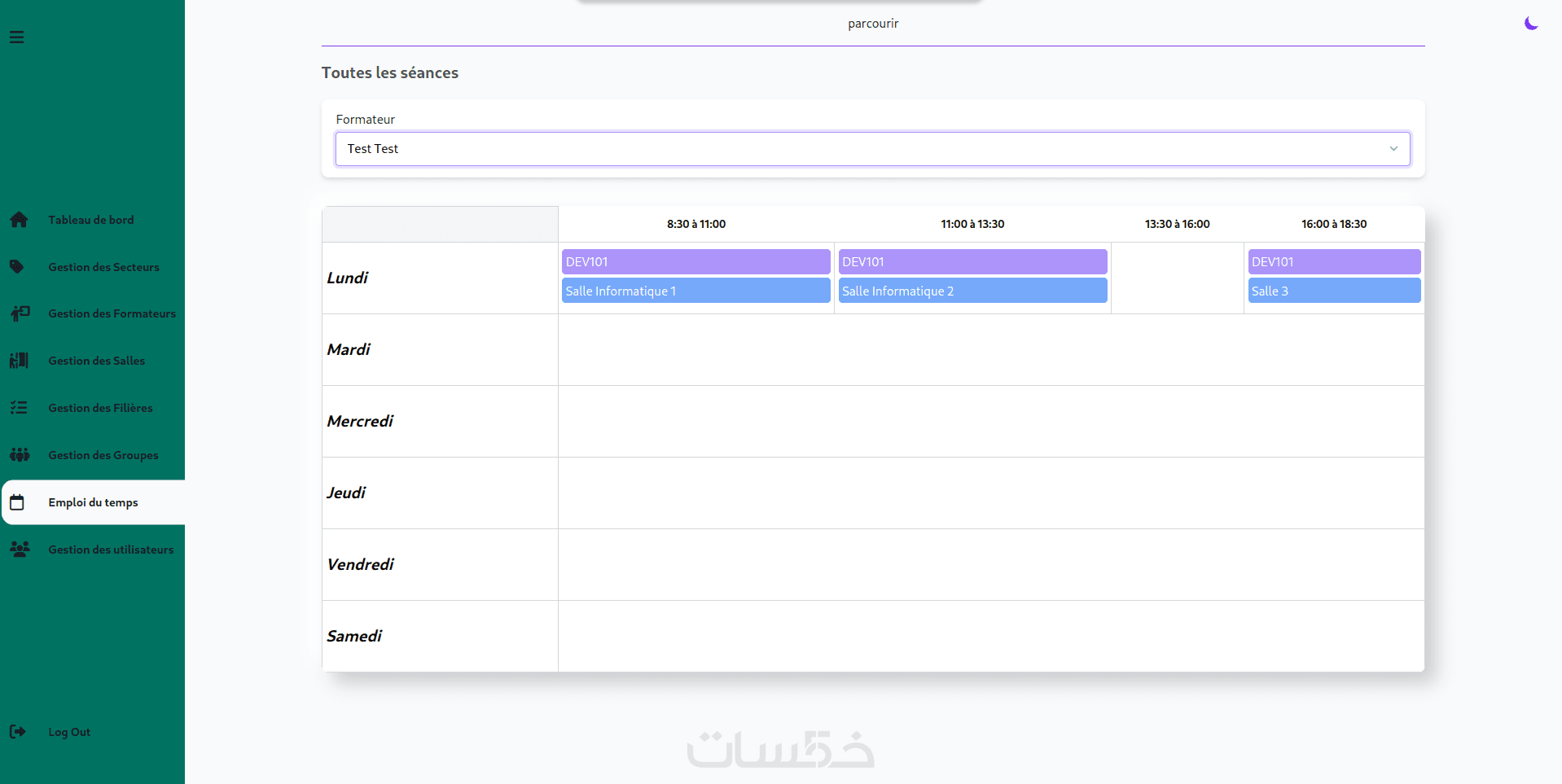The height and width of the screenshot is (784, 1562).
Task: Open Gestion des Groupes page
Action: (x=103, y=455)
